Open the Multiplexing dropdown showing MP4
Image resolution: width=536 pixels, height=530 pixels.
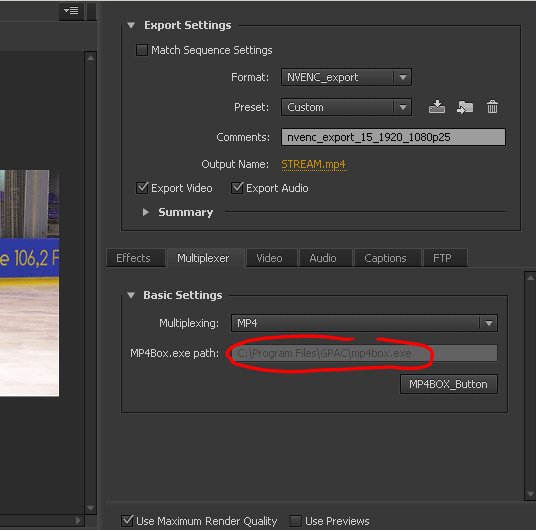coord(364,323)
